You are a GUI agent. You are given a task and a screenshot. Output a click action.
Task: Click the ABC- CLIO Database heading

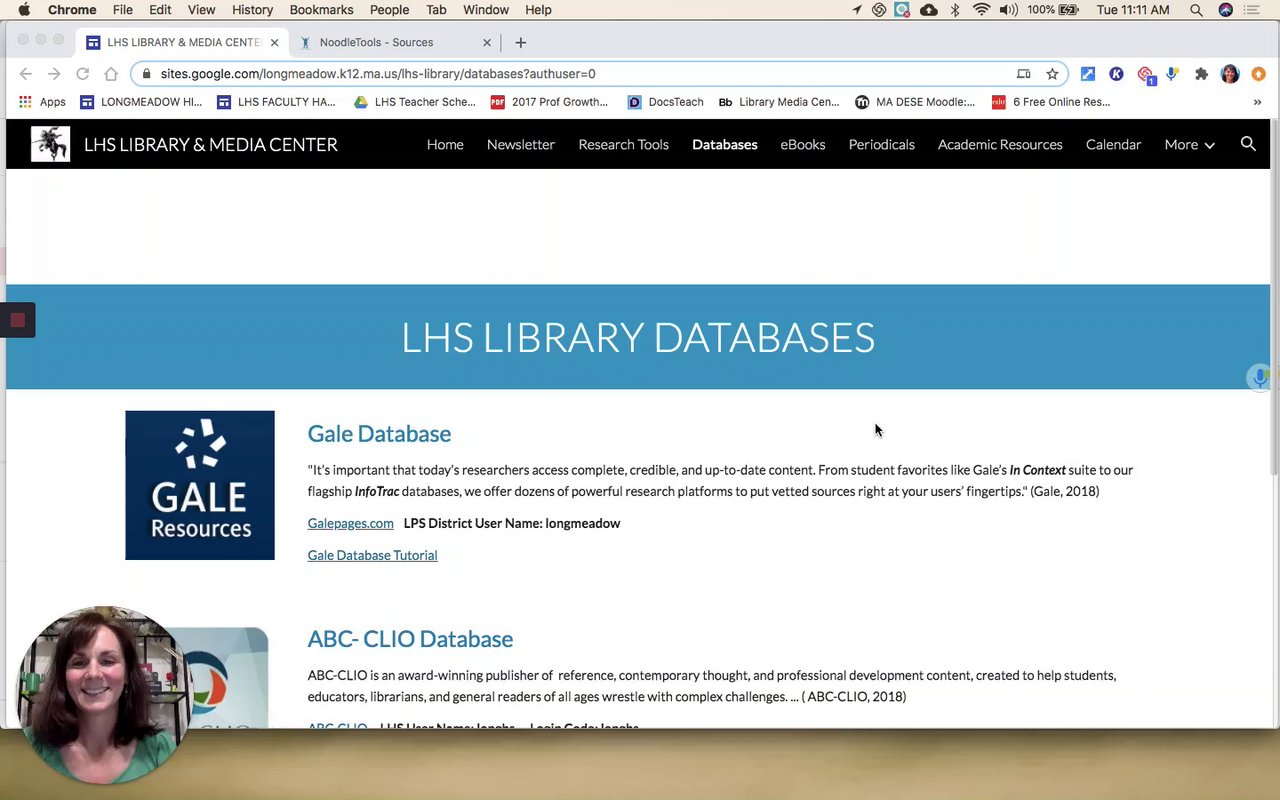[x=410, y=638]
